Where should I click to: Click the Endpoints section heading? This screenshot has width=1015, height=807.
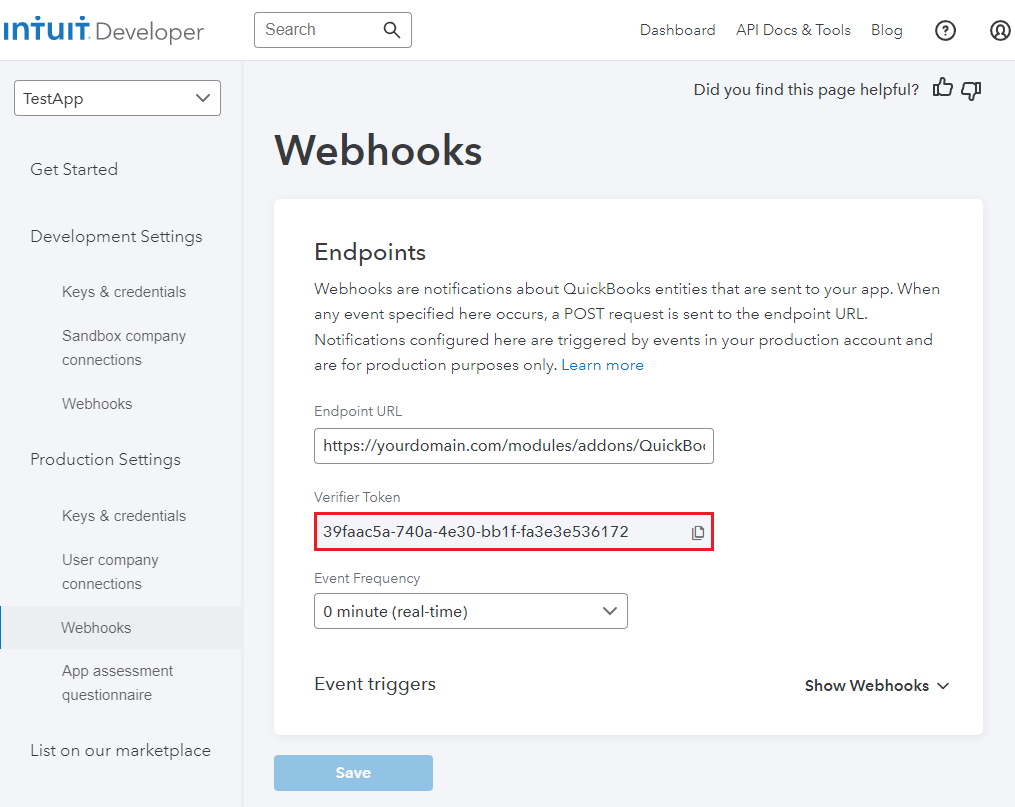(370, 252)
